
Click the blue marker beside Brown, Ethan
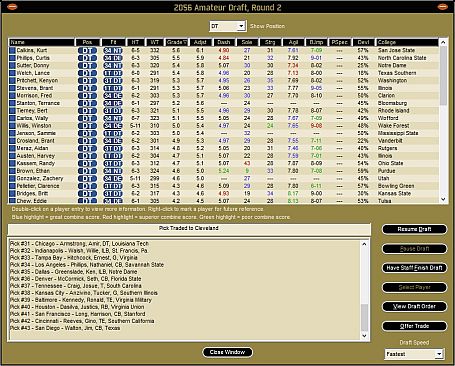coord(12,171)
